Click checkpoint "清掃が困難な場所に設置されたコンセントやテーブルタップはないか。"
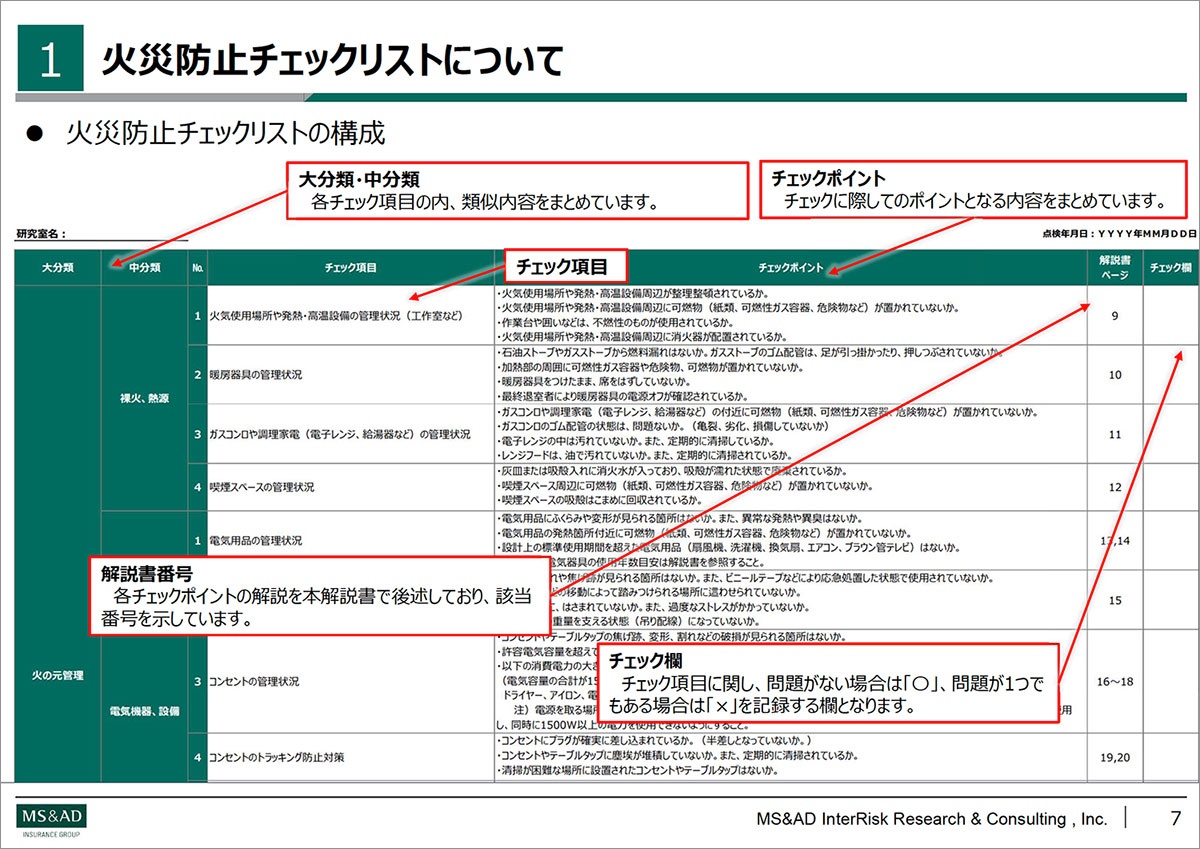 point(638,772)
